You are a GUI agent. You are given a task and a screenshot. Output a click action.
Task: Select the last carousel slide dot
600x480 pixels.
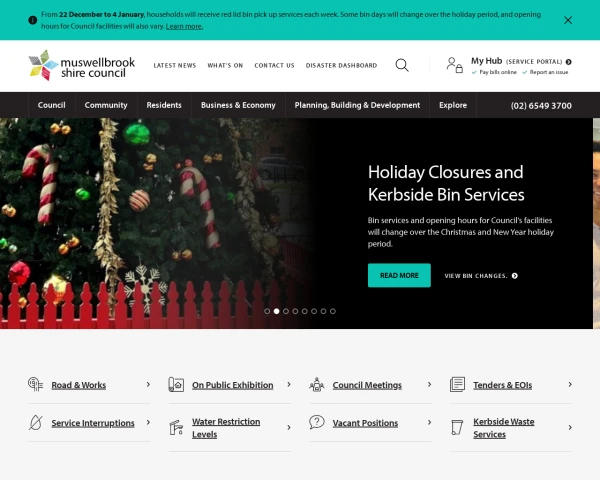point(333,311)
